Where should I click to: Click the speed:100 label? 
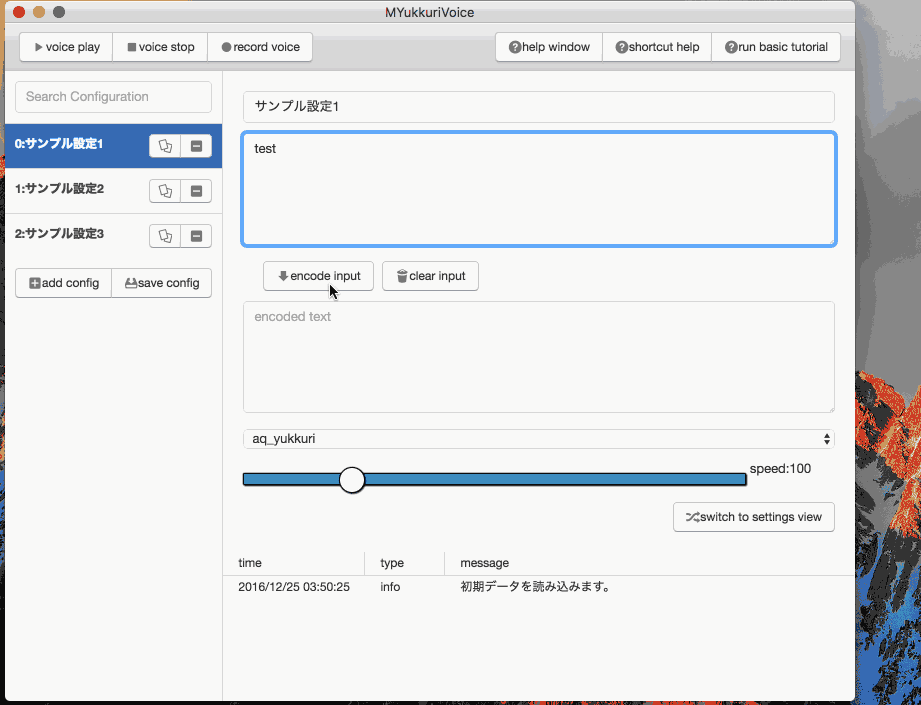click(x=781, y=469)
